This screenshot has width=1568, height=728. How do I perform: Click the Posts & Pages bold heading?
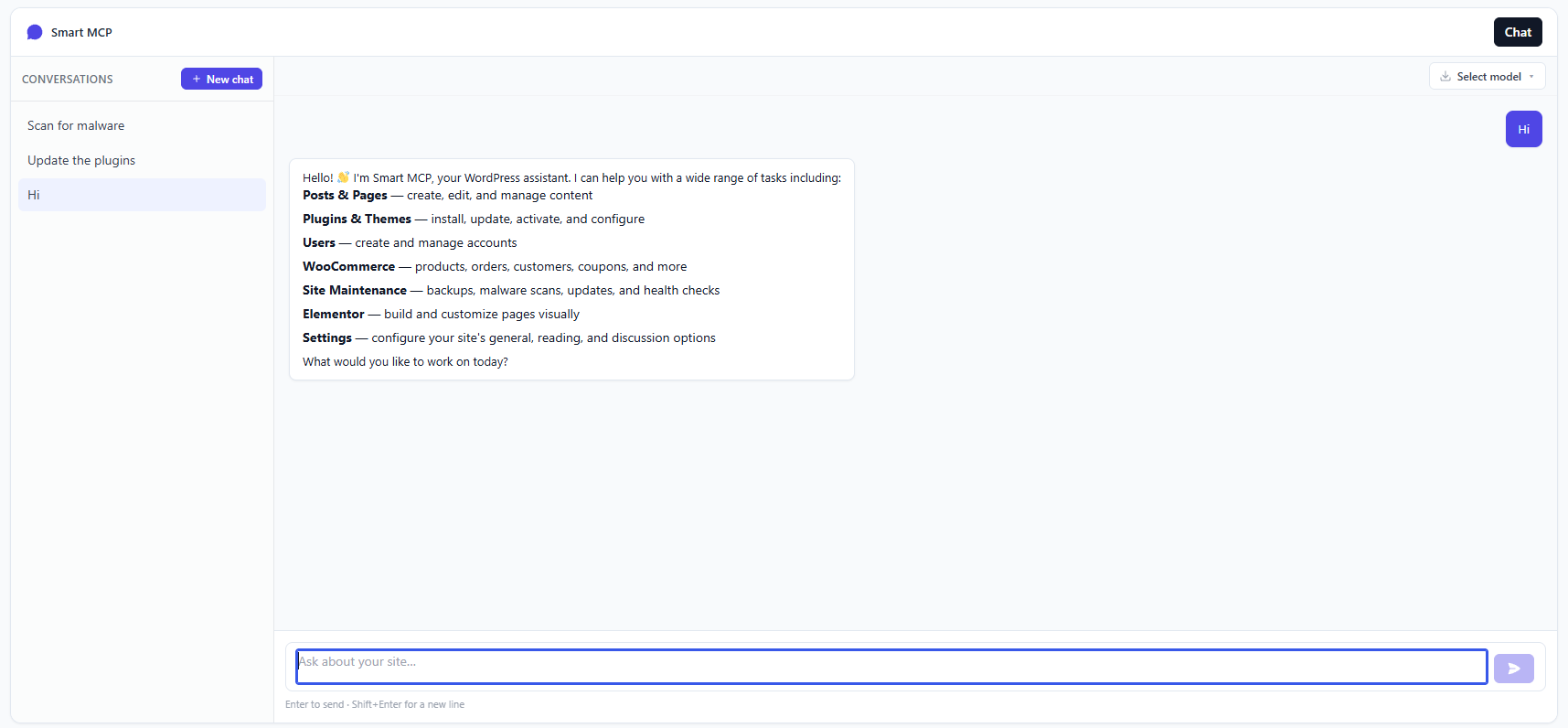click(x=345, y=195)
